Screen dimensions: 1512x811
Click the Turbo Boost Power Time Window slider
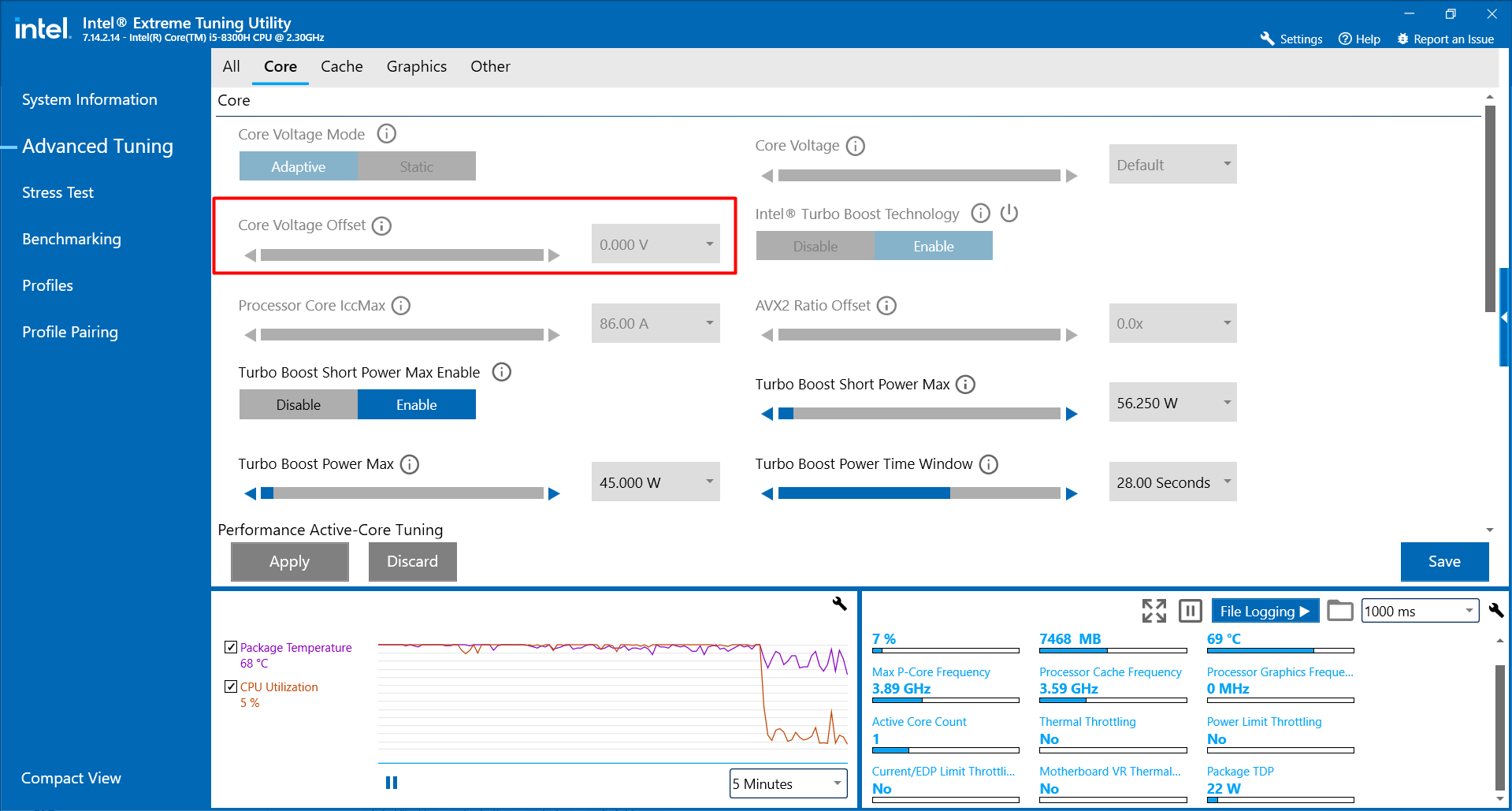coord(919,493)
